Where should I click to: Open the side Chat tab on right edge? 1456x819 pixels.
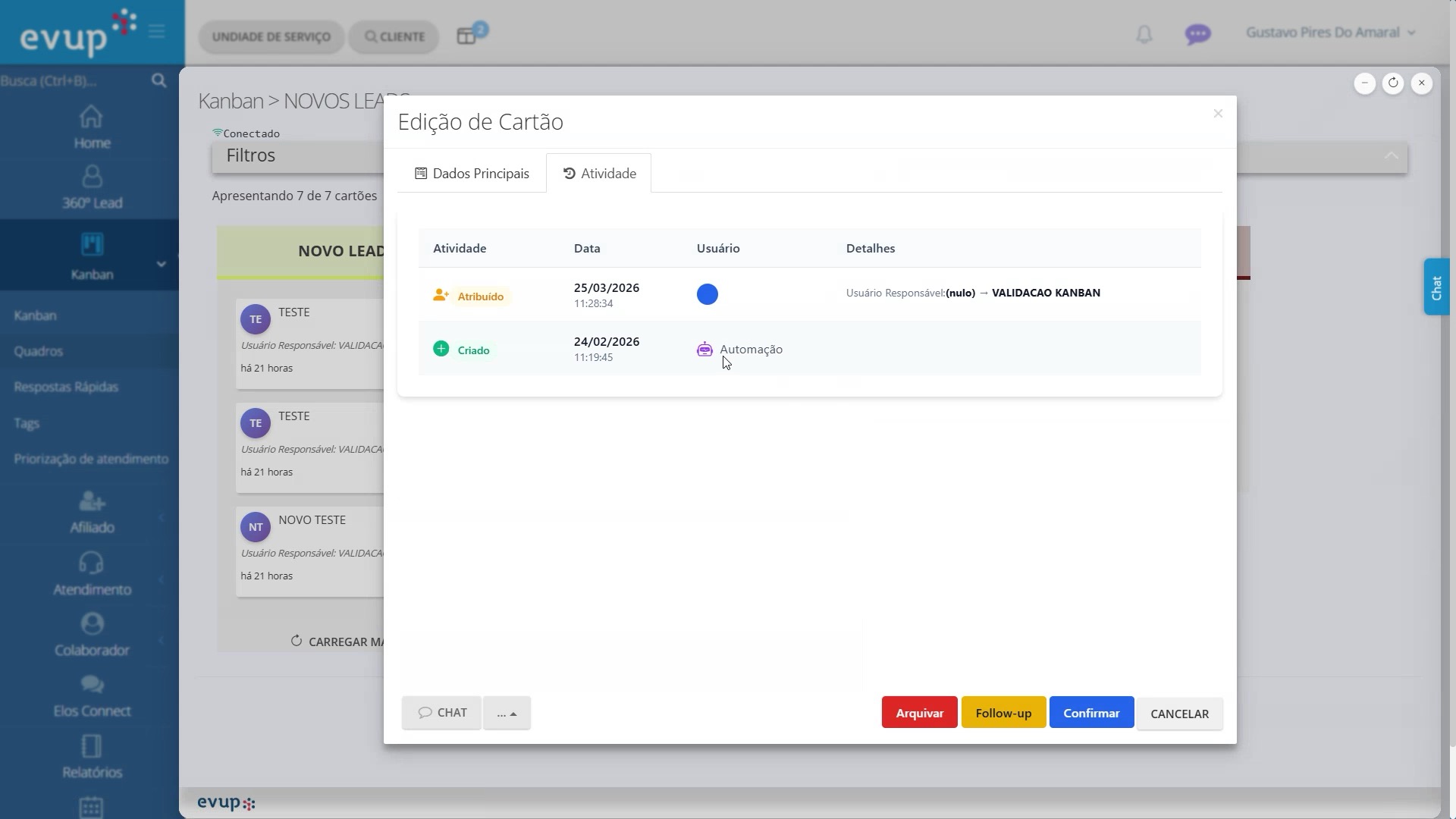coord(1436,287)
